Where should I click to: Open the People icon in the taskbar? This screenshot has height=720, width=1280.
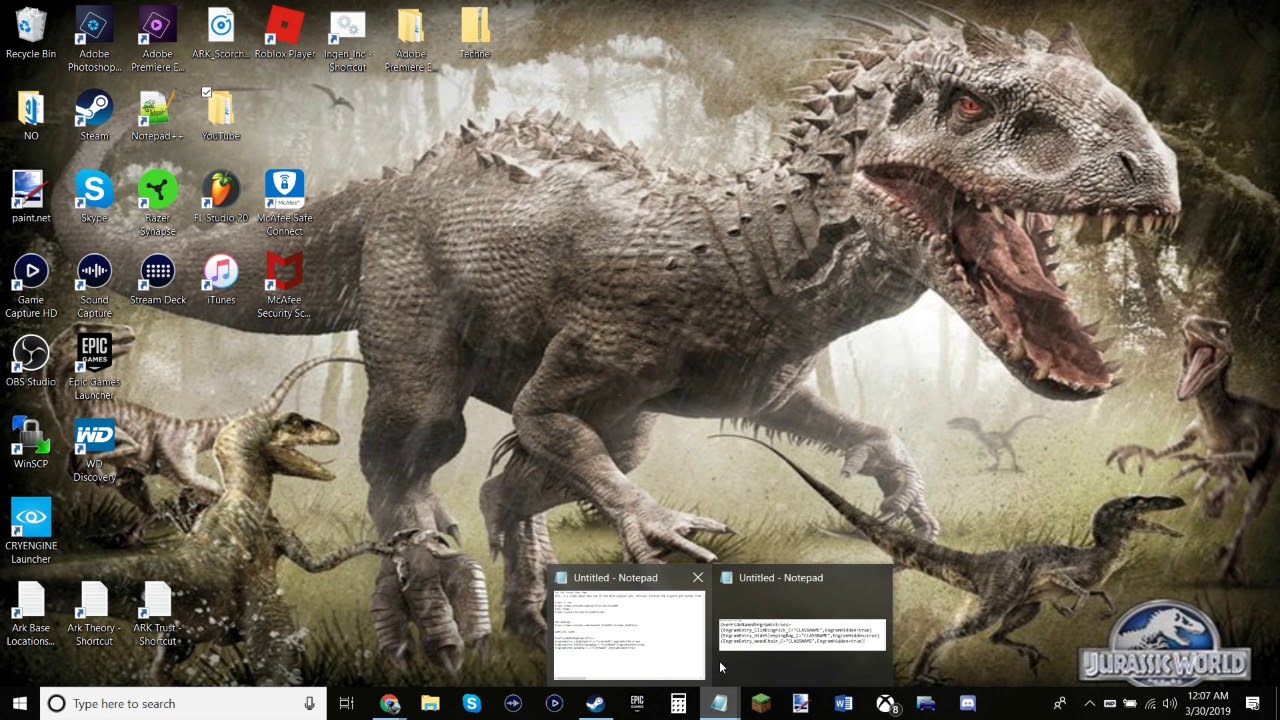[1060, 704]
